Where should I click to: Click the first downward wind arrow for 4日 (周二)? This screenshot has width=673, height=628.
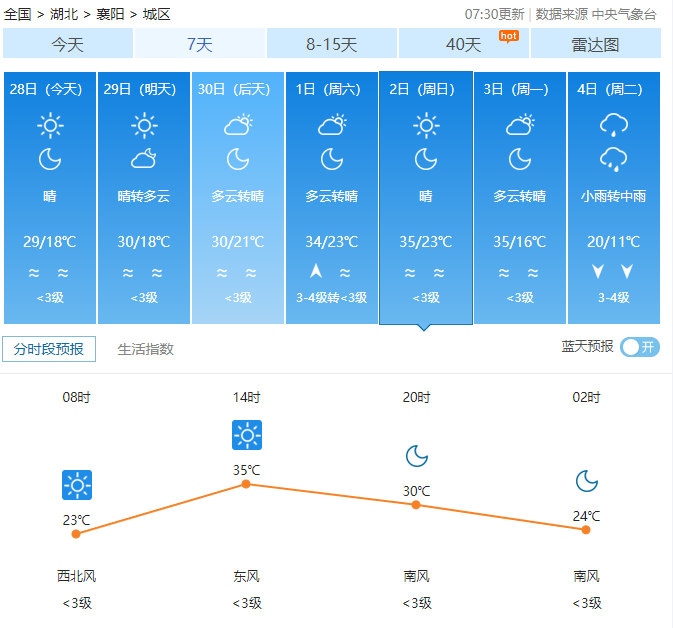point(598,271)
